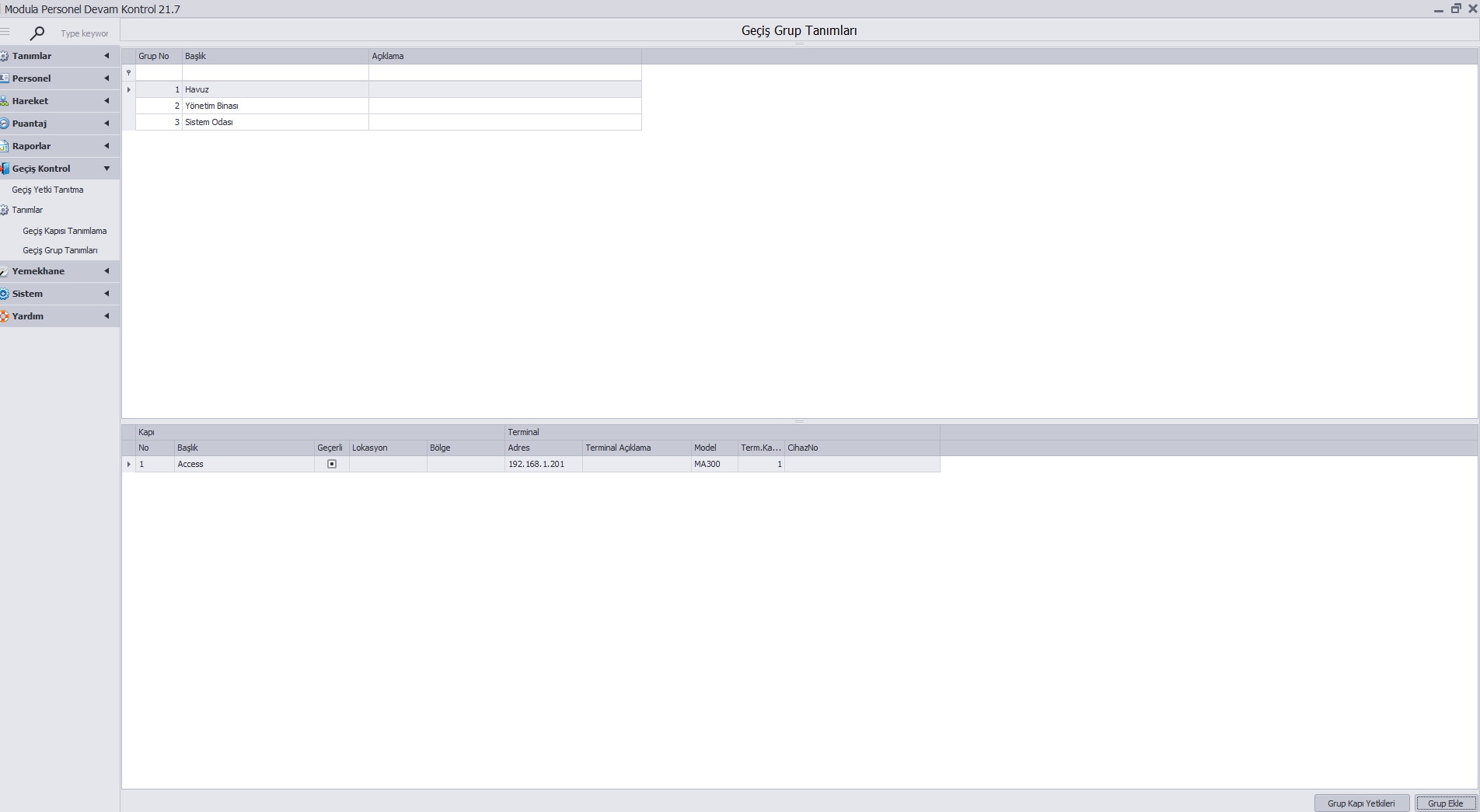Open Geçiş Kapısı Tanımlama menu item
1480x812 pixels.
(x=65, y=231)
